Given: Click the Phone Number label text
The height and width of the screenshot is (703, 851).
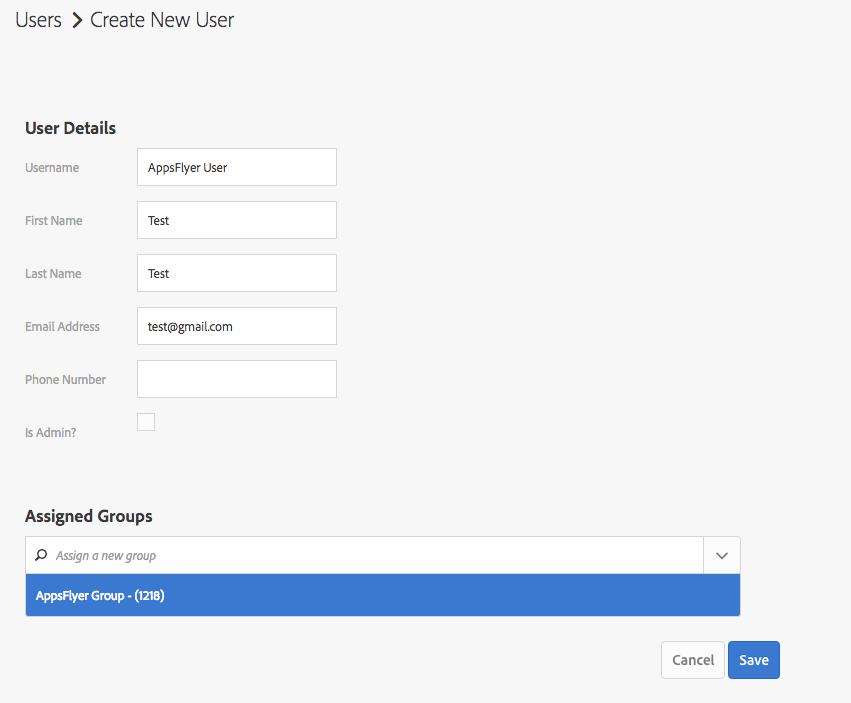Looking at the screenshot, I should point(65,380).
